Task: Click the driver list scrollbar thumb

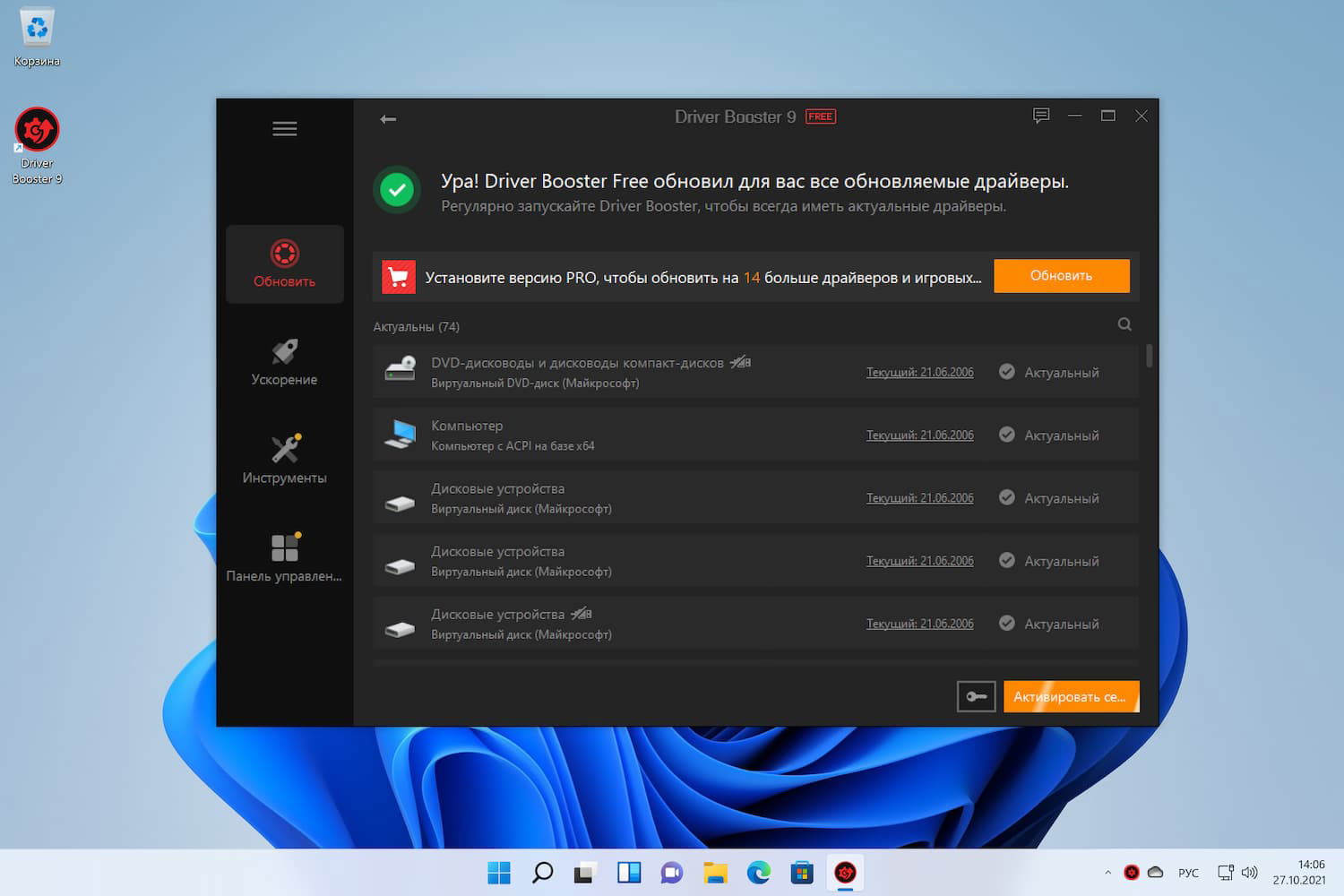Action: coord(1149,356)
